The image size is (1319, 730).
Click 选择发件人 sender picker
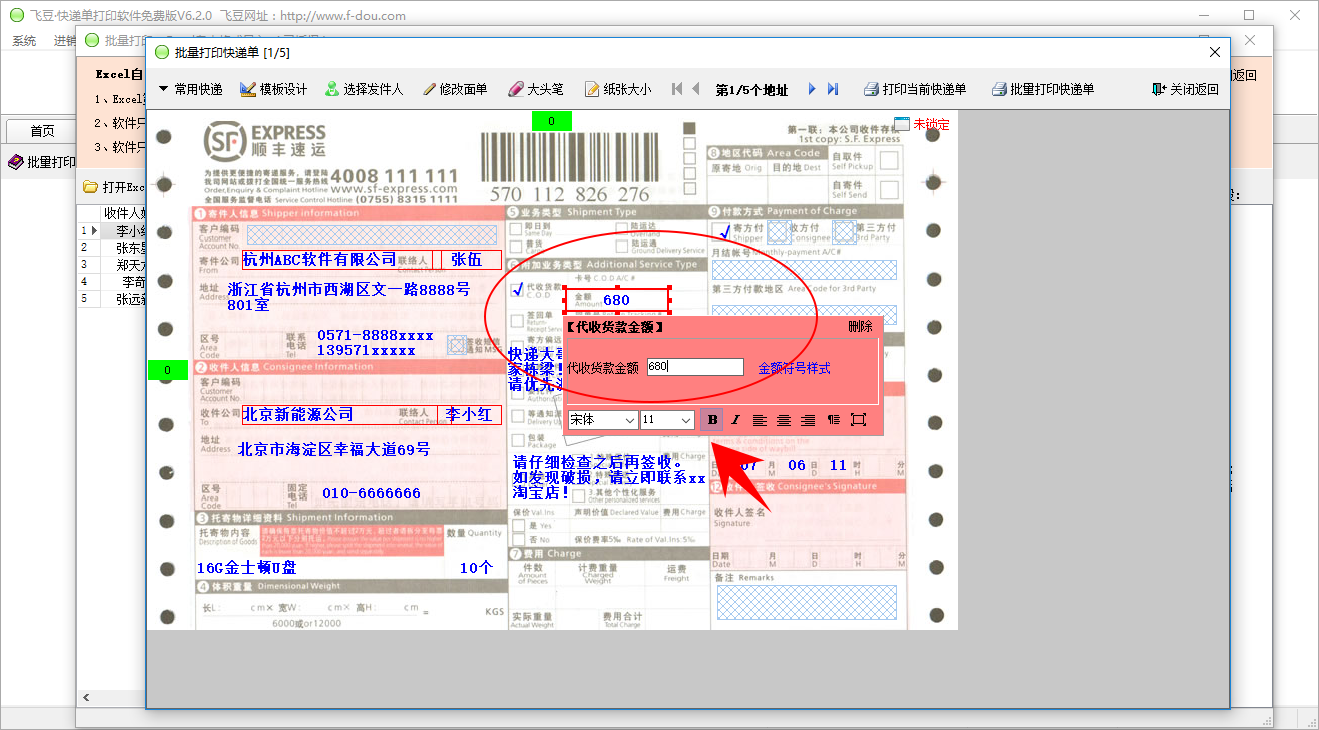[x=364, y=89]
